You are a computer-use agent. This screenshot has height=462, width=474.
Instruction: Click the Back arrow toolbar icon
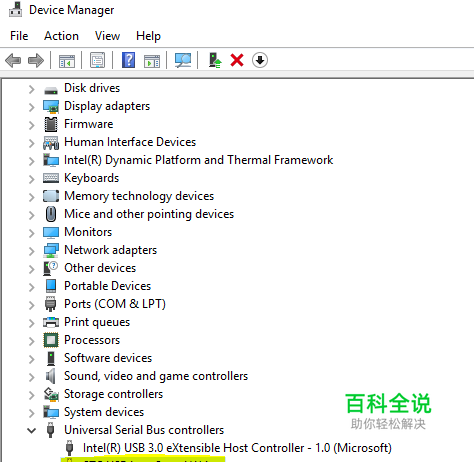(x=13, y=61)
